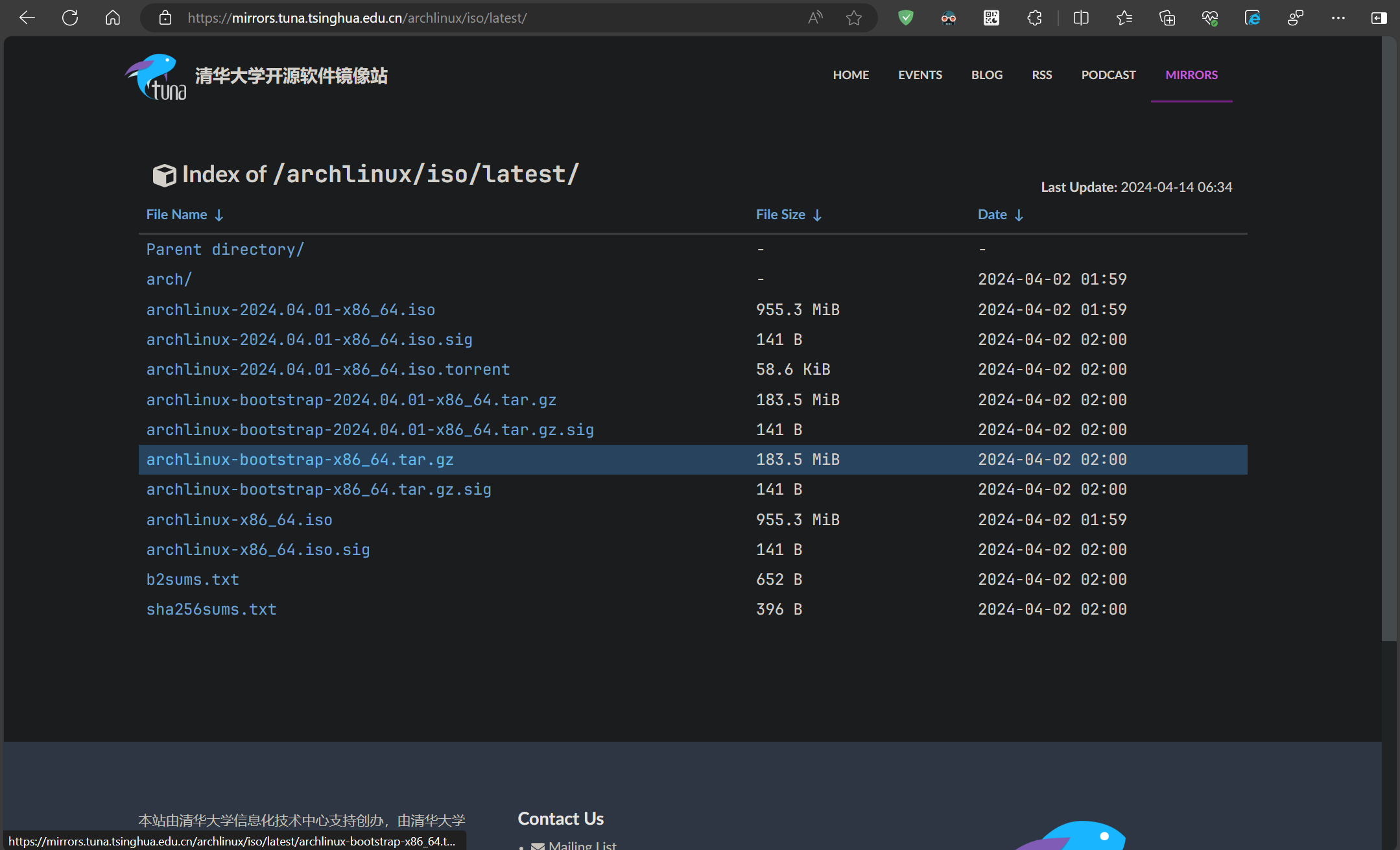Click the TUNA fish logo
This screenshot has height=850, width=1400.
(156, 77)
